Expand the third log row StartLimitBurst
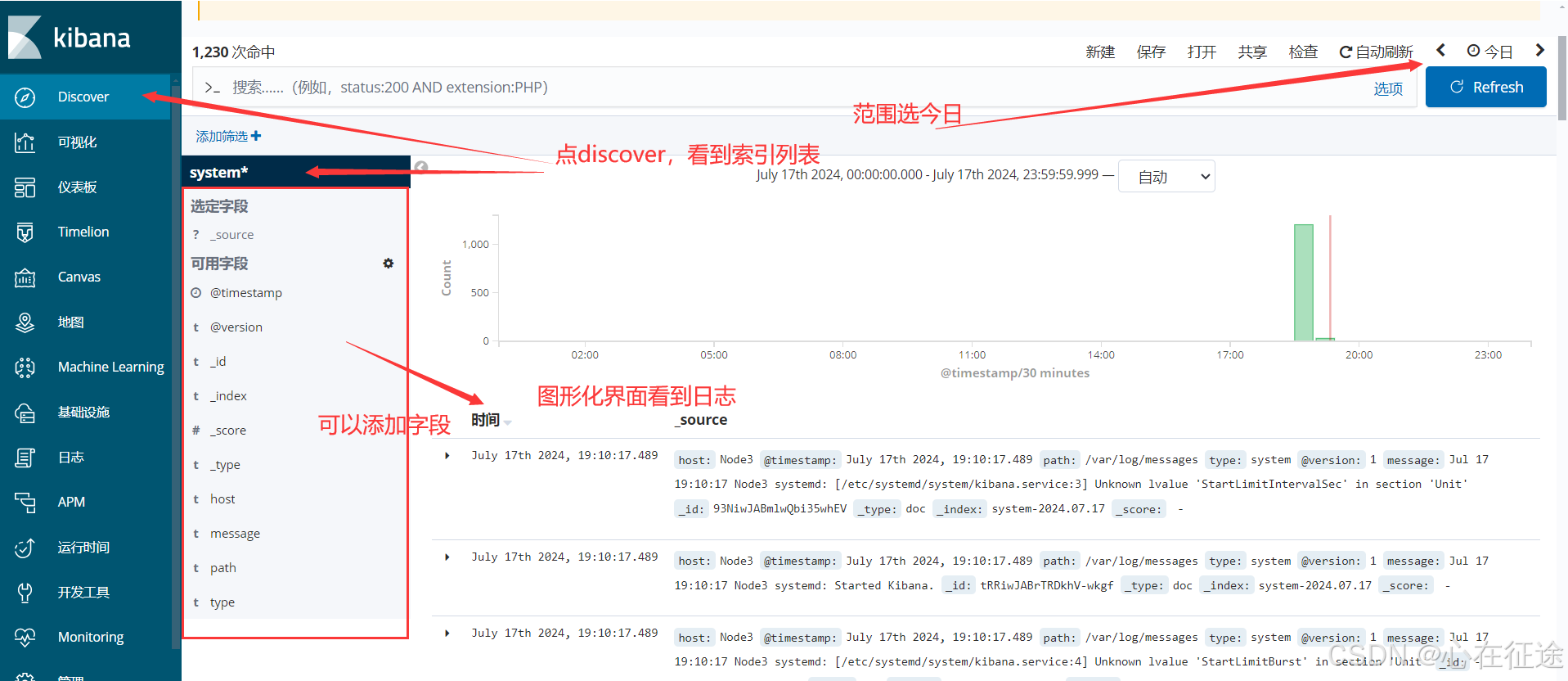The height and width of the screenshot is (681, 1568). [447, 634]
